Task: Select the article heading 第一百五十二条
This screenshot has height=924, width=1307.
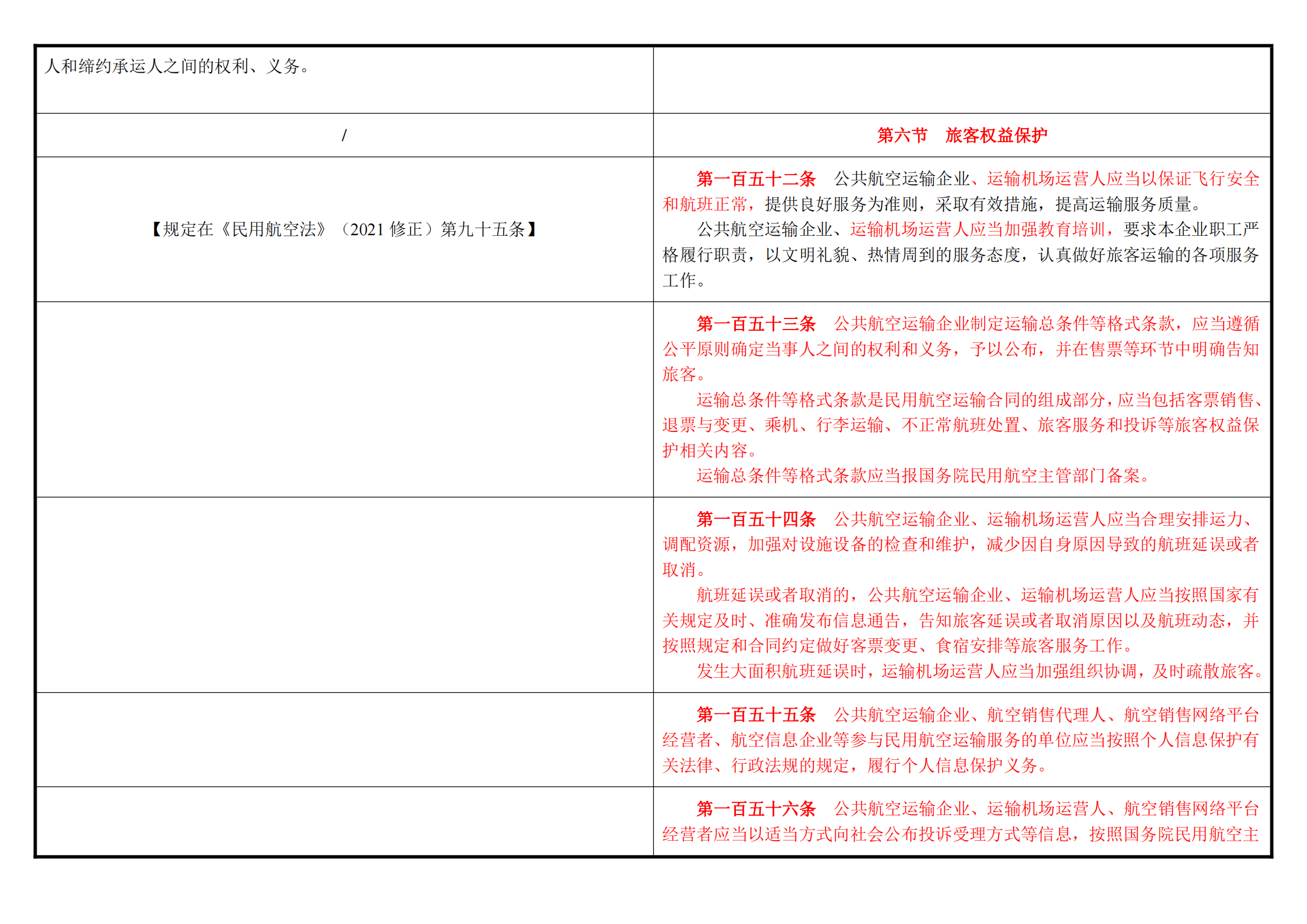Action: [756, 179]
